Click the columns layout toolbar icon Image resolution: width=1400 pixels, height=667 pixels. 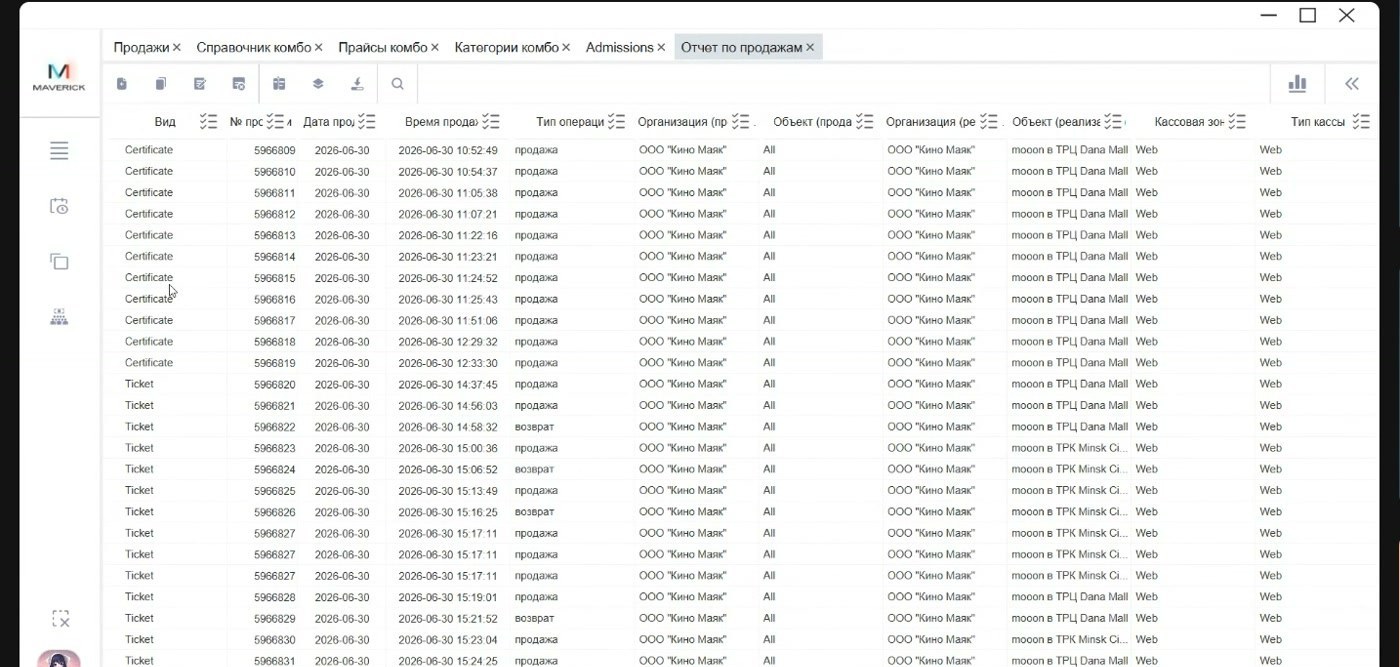tap(279, 84)
